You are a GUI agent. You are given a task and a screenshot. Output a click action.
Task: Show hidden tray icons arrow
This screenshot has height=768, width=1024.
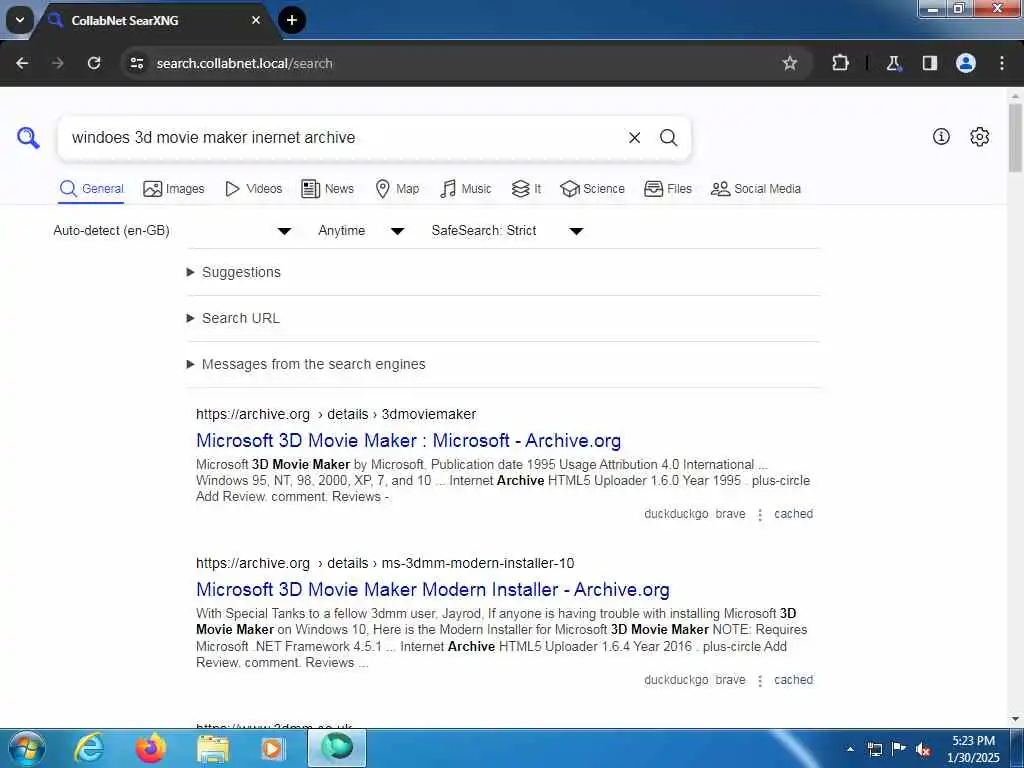[x=850, y=749]
